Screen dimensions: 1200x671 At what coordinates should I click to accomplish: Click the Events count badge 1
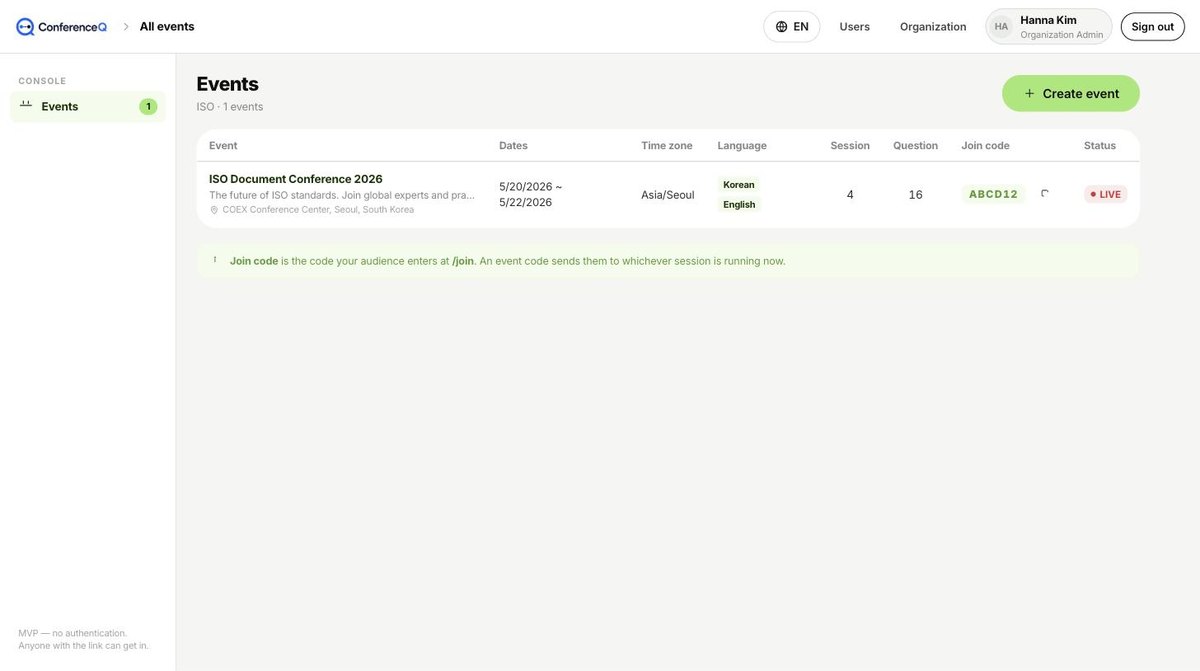148,107
